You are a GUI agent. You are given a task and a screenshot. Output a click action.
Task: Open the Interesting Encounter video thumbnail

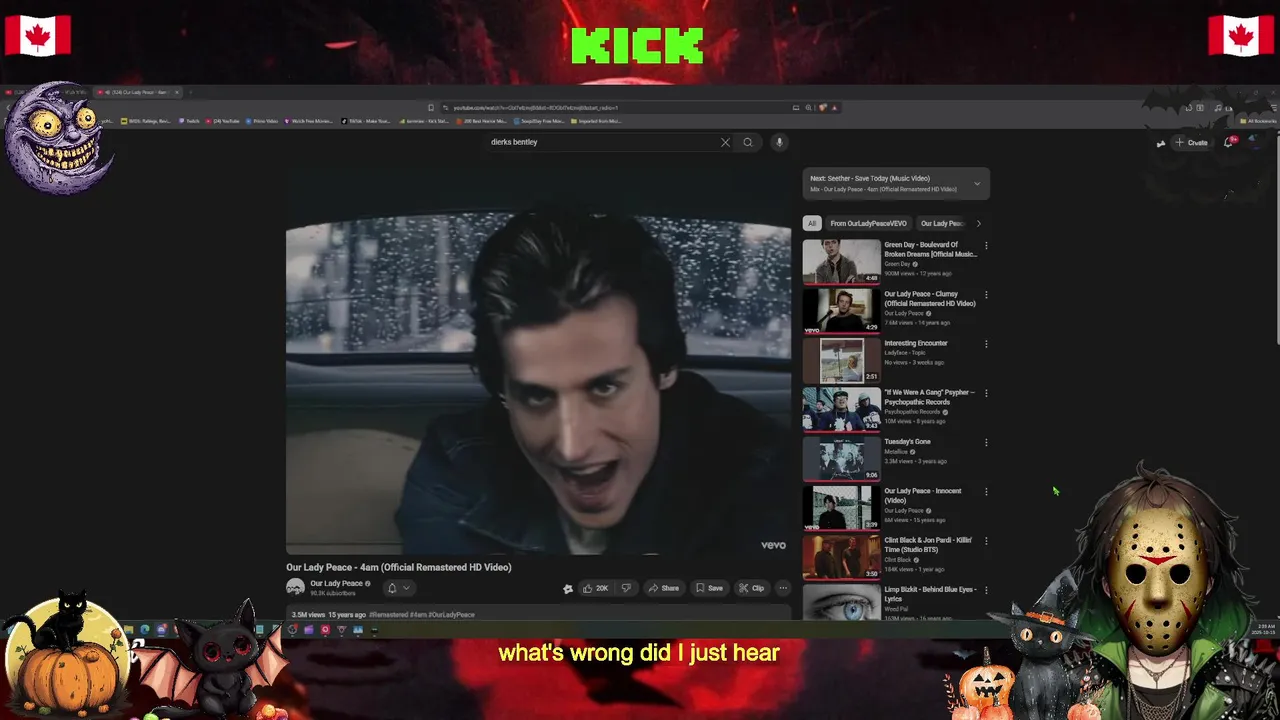coord(841,360)
